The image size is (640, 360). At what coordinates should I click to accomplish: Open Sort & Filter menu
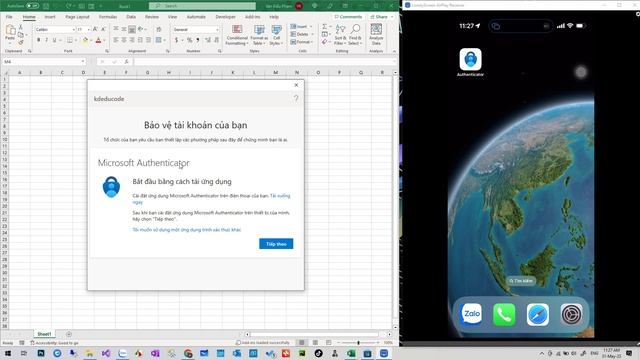pos(340,35)
